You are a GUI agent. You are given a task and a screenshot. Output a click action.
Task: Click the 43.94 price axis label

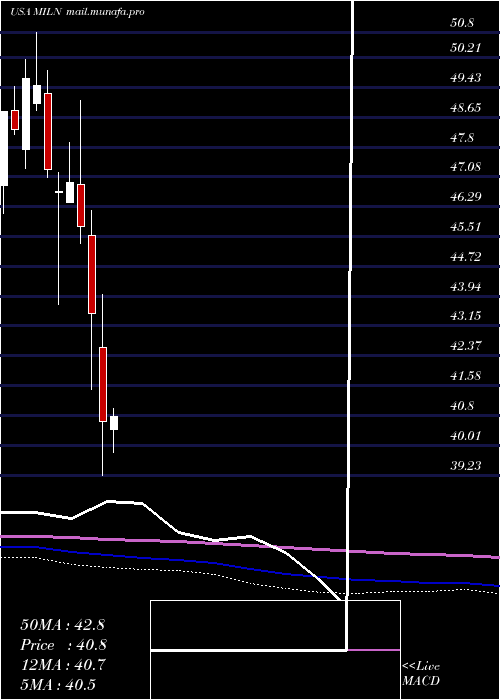pyautogui.click(x=466, y=287)
